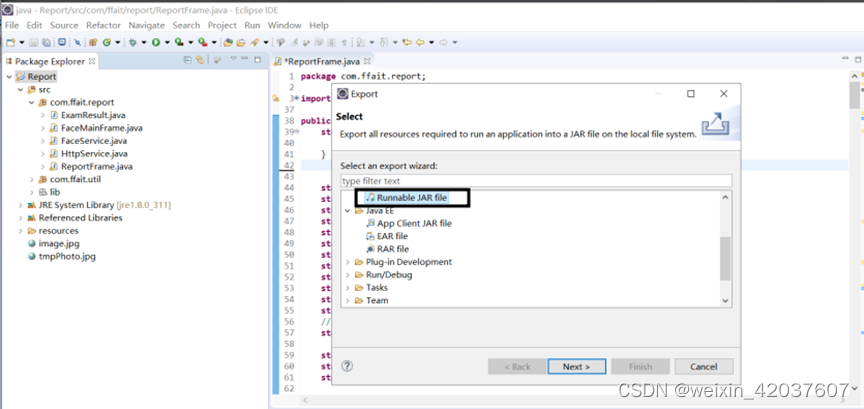Click the New Java Package icon
The height and width of the screenshot is (409, 864).
[93, 42]
